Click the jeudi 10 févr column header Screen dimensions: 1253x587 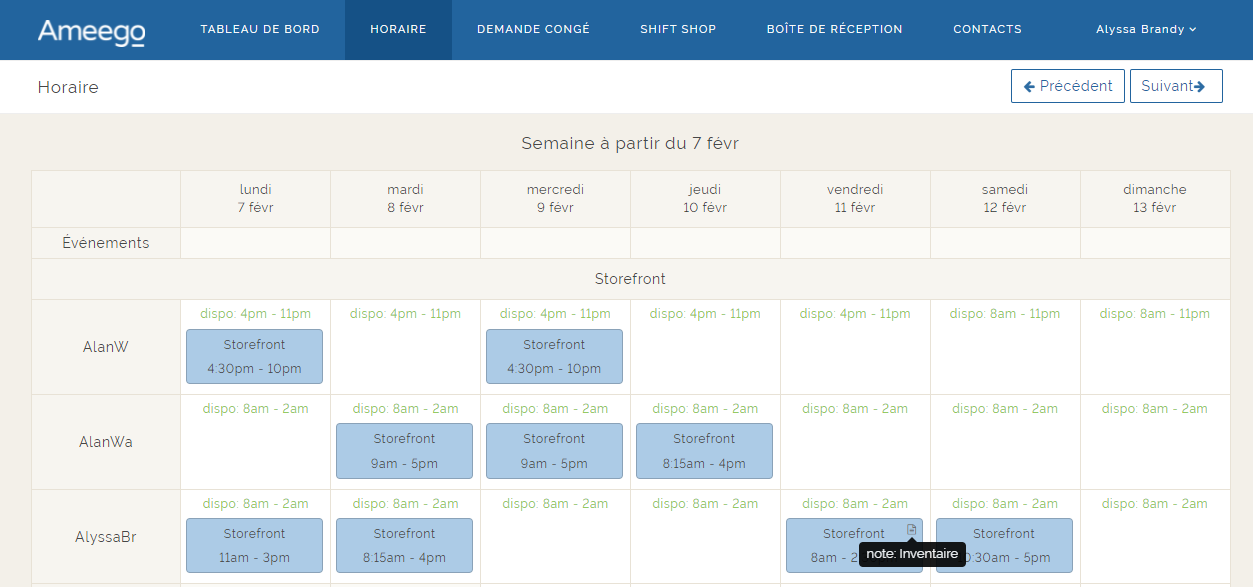[x=704, y=198]
